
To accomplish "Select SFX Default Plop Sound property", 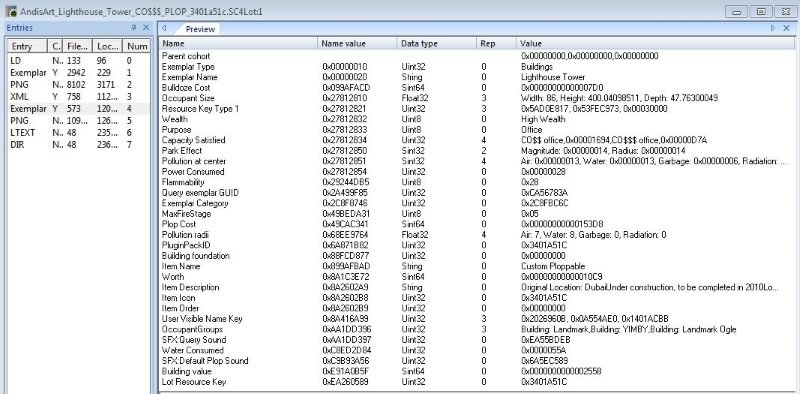I will (477, 361).
